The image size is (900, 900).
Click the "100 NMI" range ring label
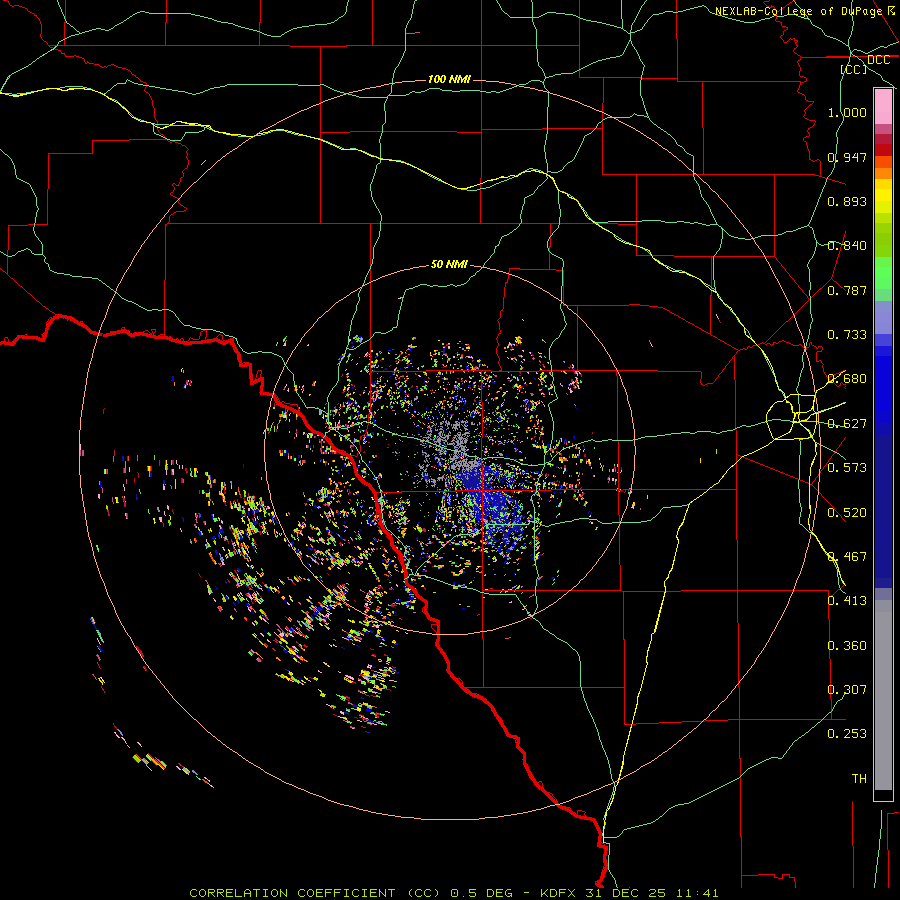point(449,79)
